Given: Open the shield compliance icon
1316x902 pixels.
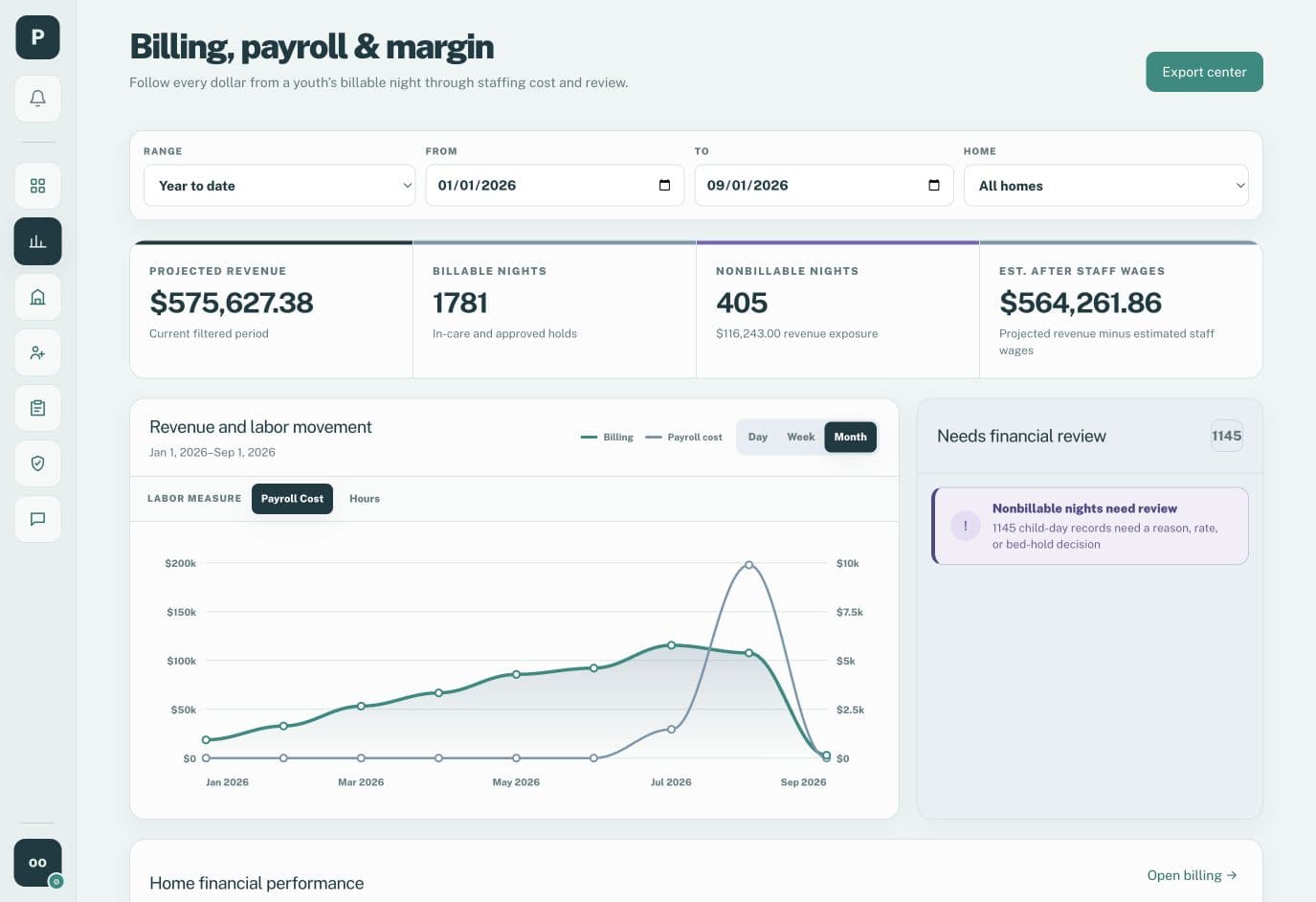Looking at the screenshot, I should tap(37, 463).
